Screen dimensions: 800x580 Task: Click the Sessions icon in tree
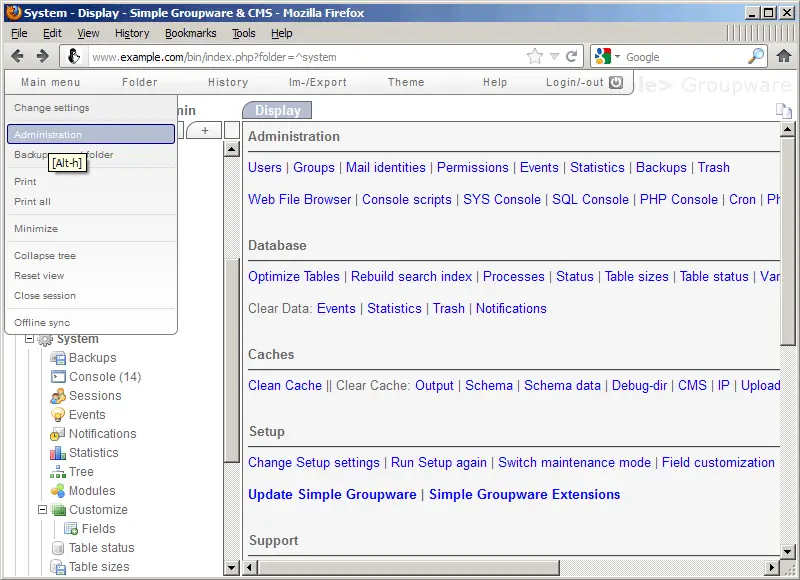[x=58, y=396]
